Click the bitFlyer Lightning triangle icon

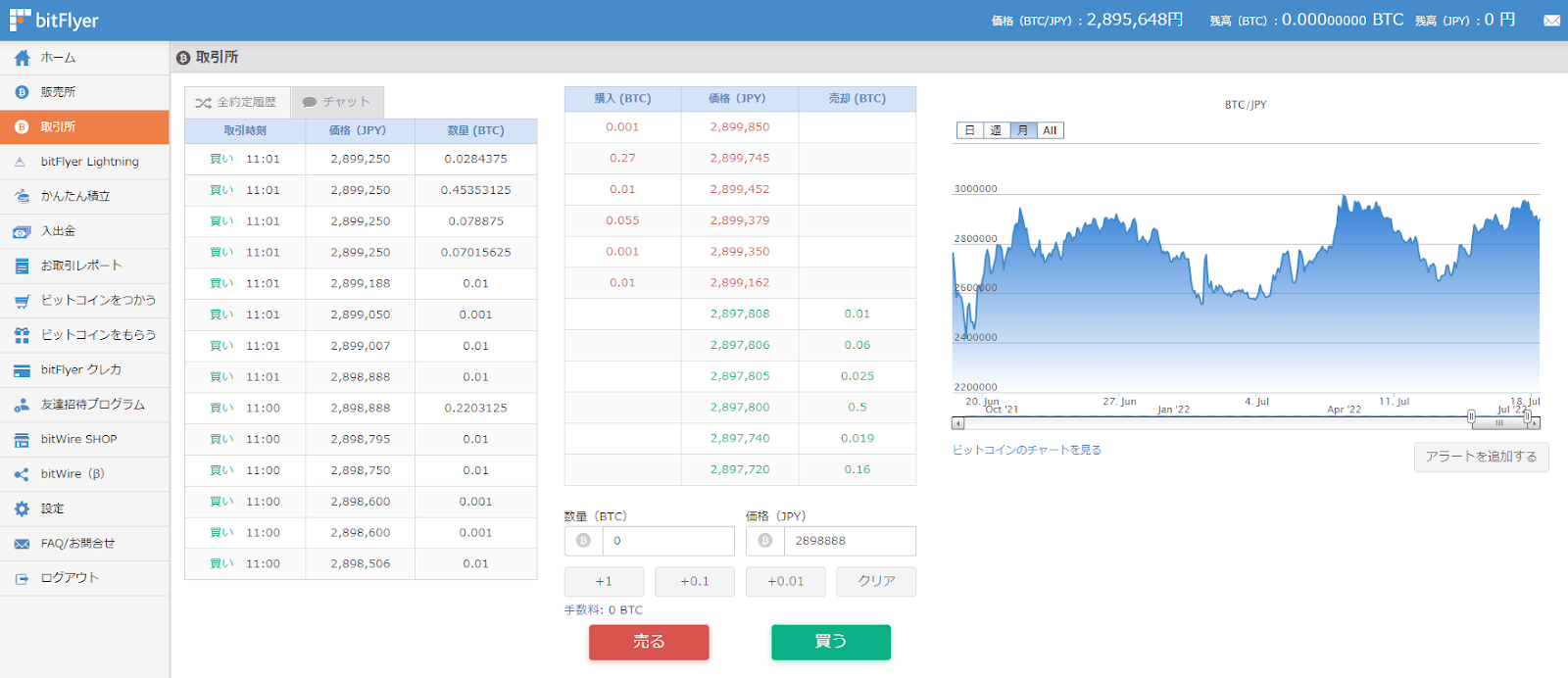point(21,162)
